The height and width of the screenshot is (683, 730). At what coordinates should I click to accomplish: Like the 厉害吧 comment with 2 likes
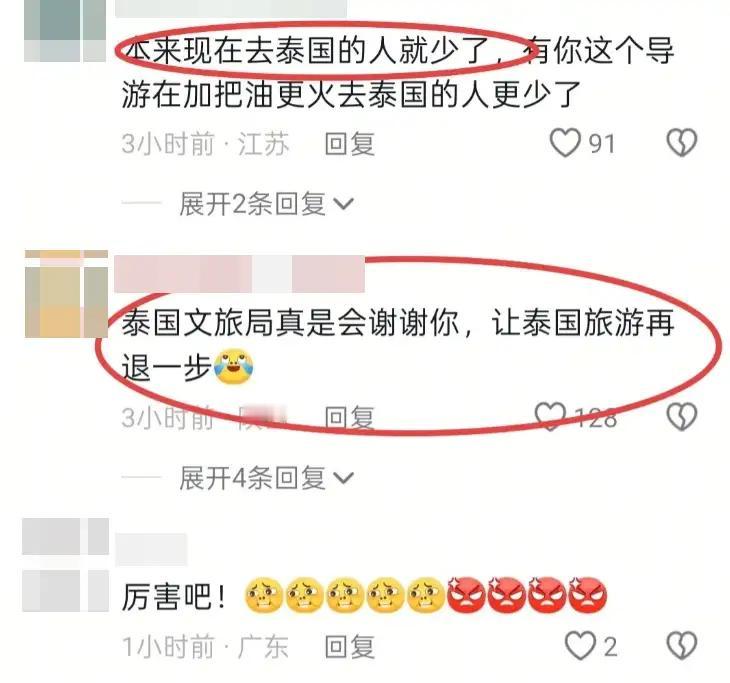(x=580, y=646)
